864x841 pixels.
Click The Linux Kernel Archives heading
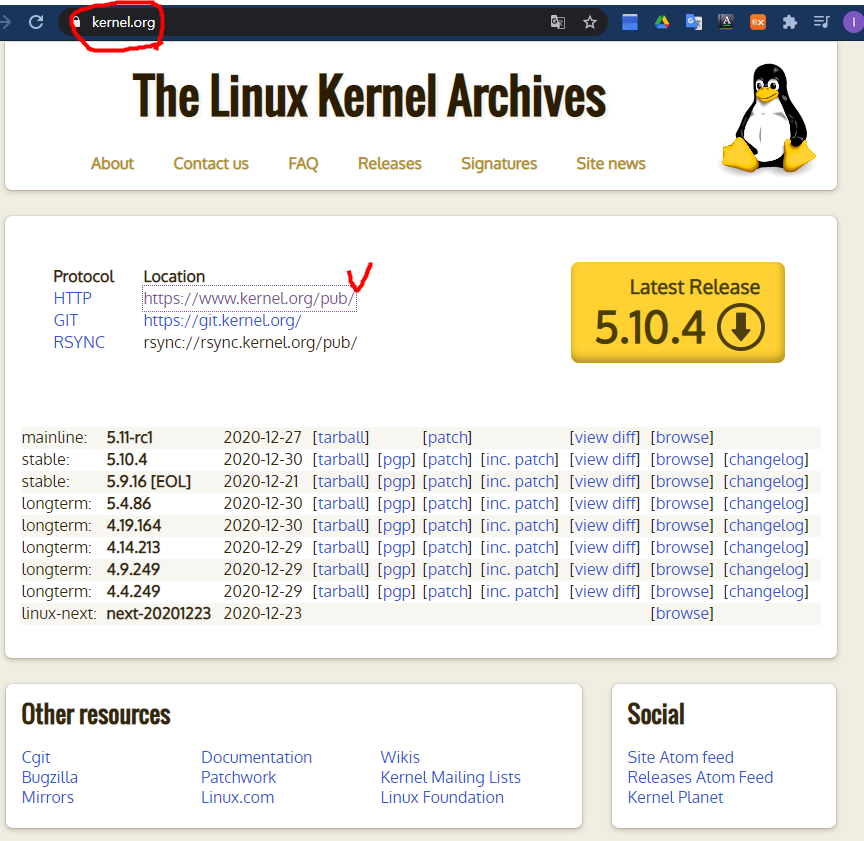[x=369, y=96]
